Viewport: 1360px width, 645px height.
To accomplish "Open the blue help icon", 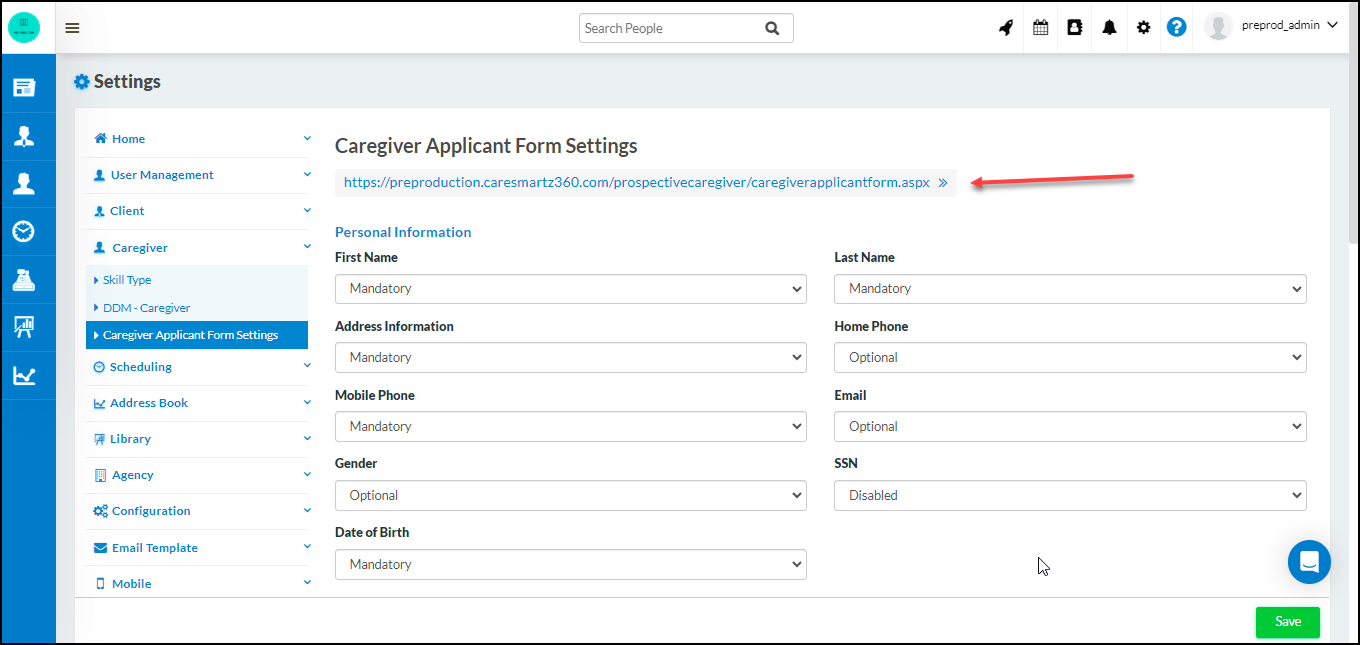I will point(1176,27).
